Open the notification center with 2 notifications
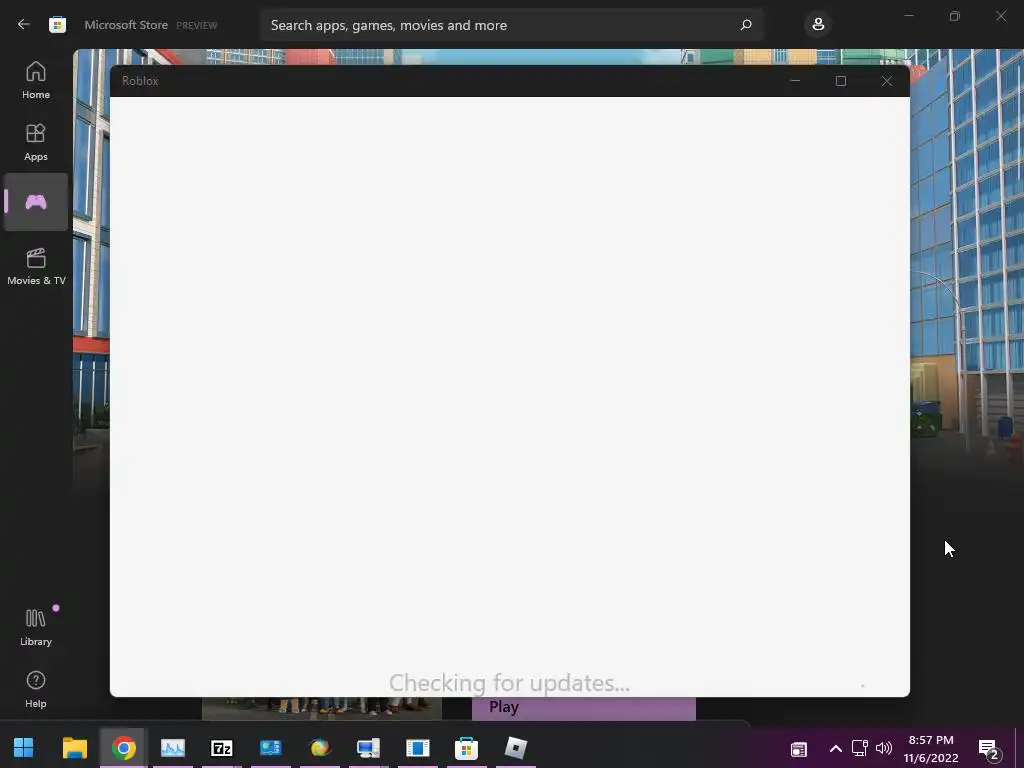 tap(989, 750)
